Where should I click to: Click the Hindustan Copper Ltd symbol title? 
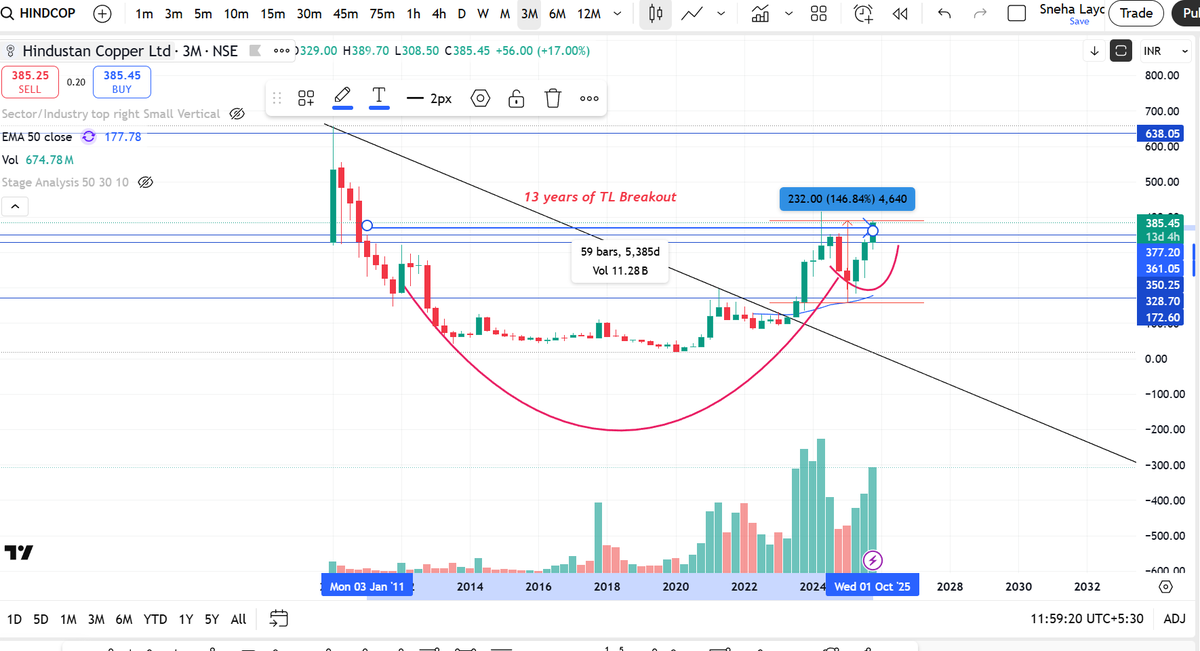95,50
